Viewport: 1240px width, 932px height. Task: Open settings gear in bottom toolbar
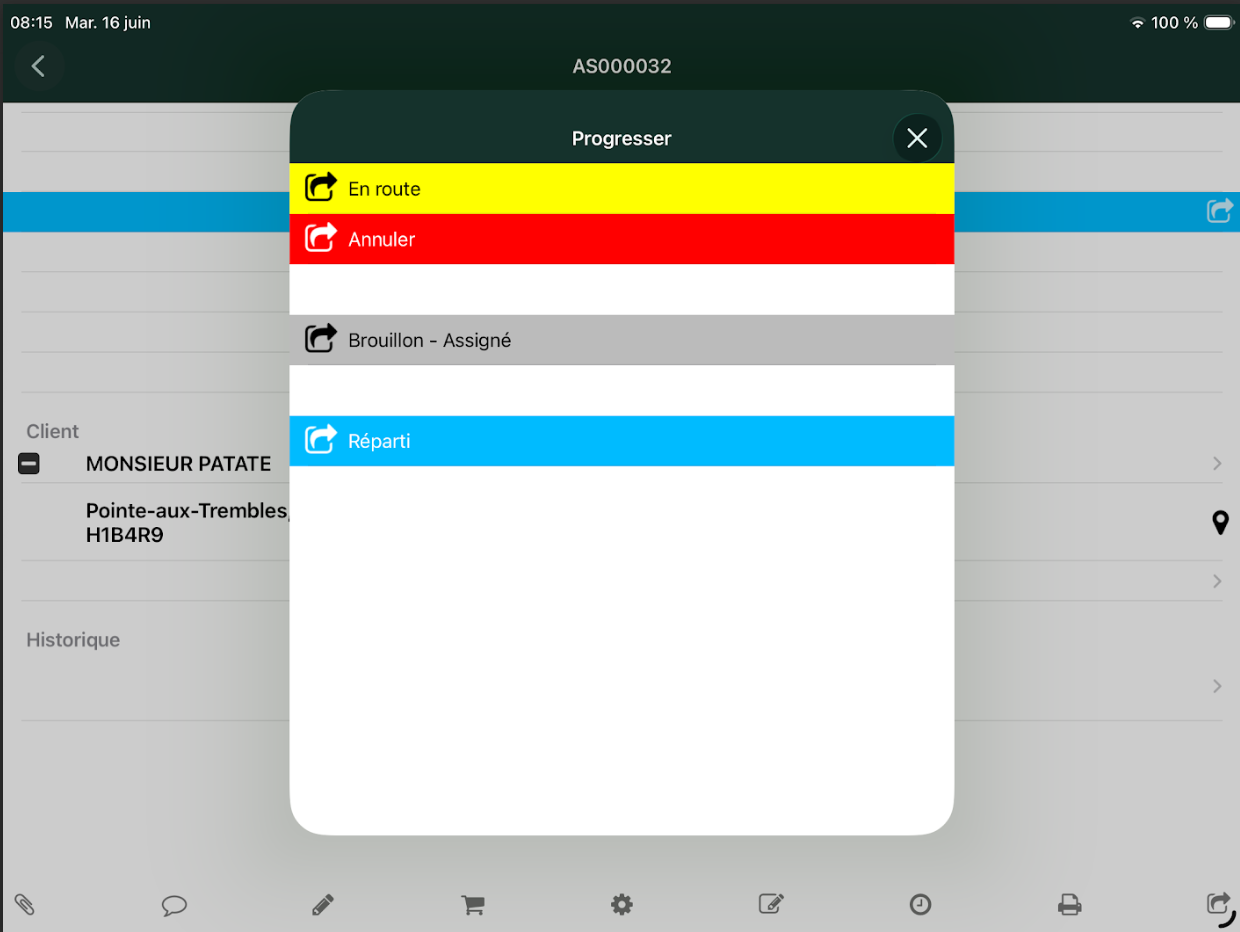[622, 905]
